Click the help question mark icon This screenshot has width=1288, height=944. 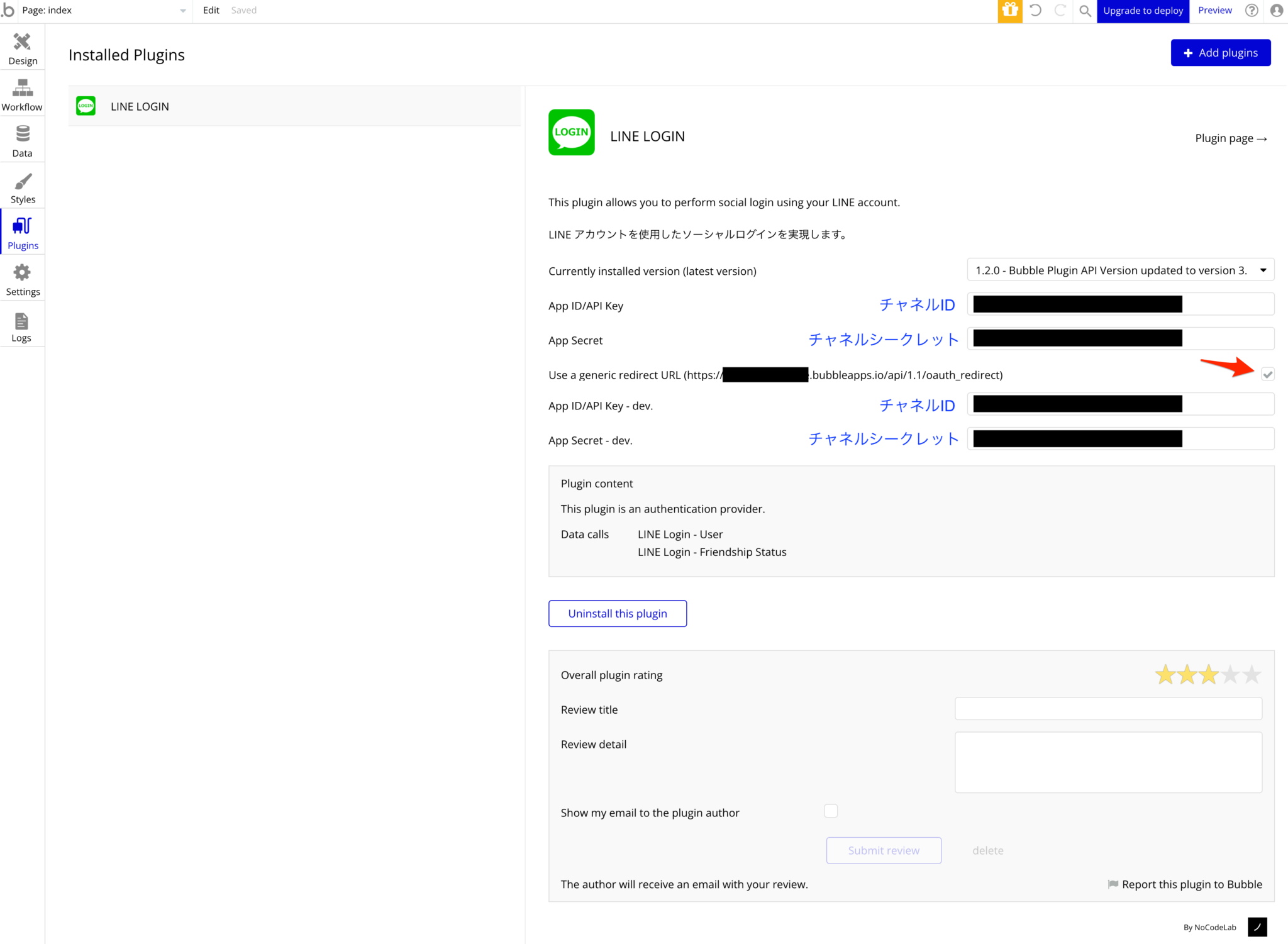click(x=1252, y=11)
